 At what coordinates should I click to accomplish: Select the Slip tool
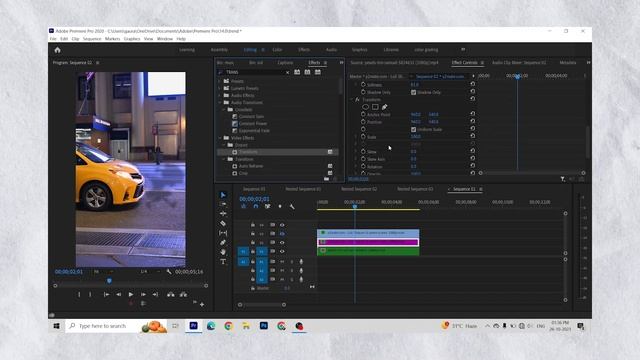click(x=223, y=233)
